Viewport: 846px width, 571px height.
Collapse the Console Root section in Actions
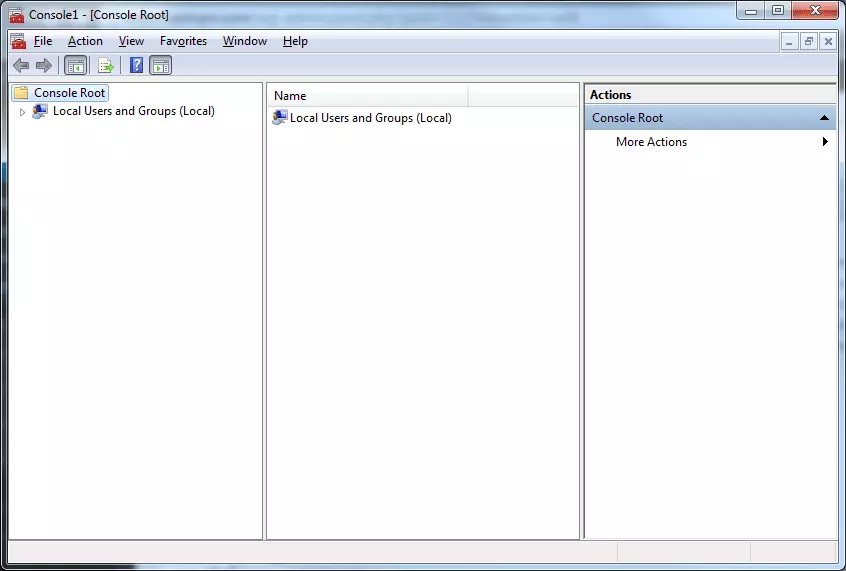point(824,118)
